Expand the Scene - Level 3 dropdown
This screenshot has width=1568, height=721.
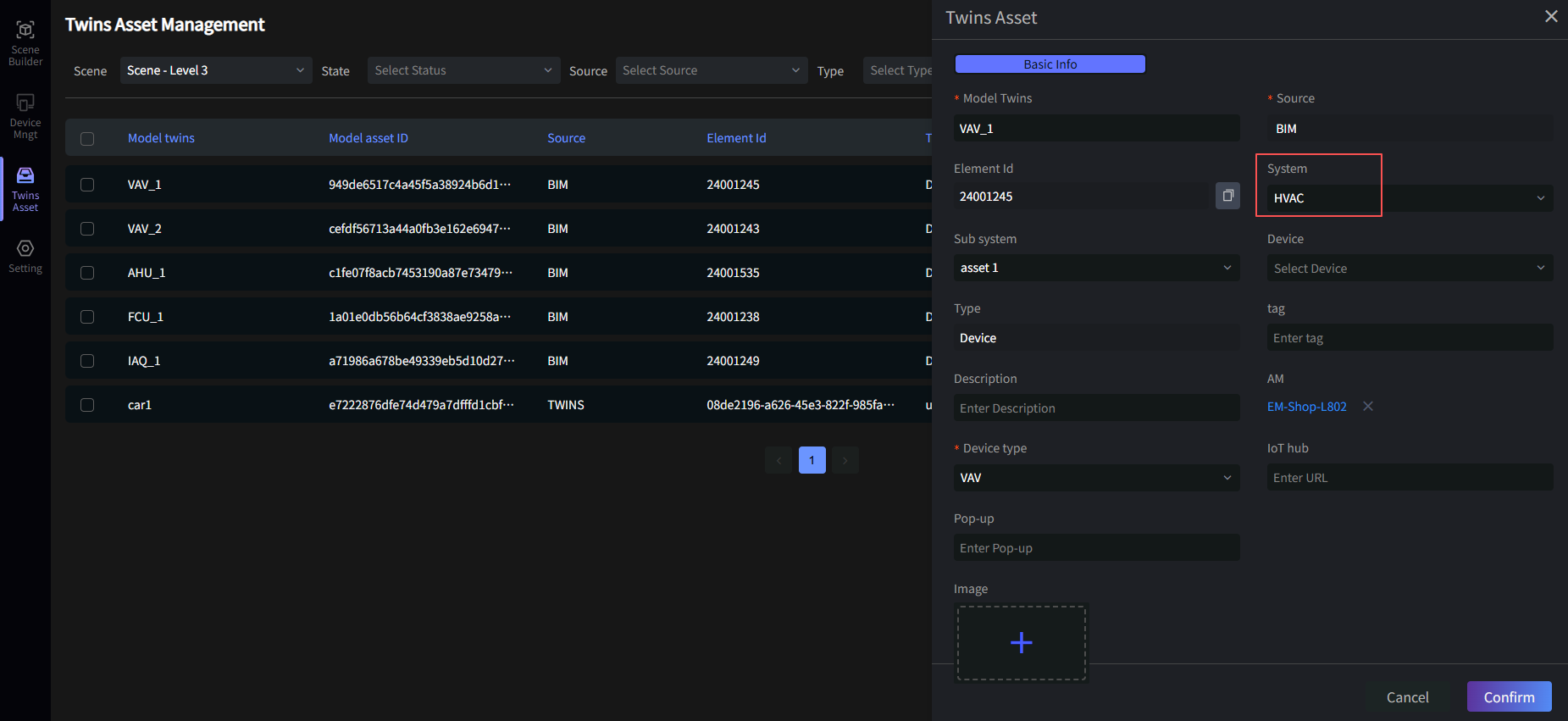pos(216,70)
